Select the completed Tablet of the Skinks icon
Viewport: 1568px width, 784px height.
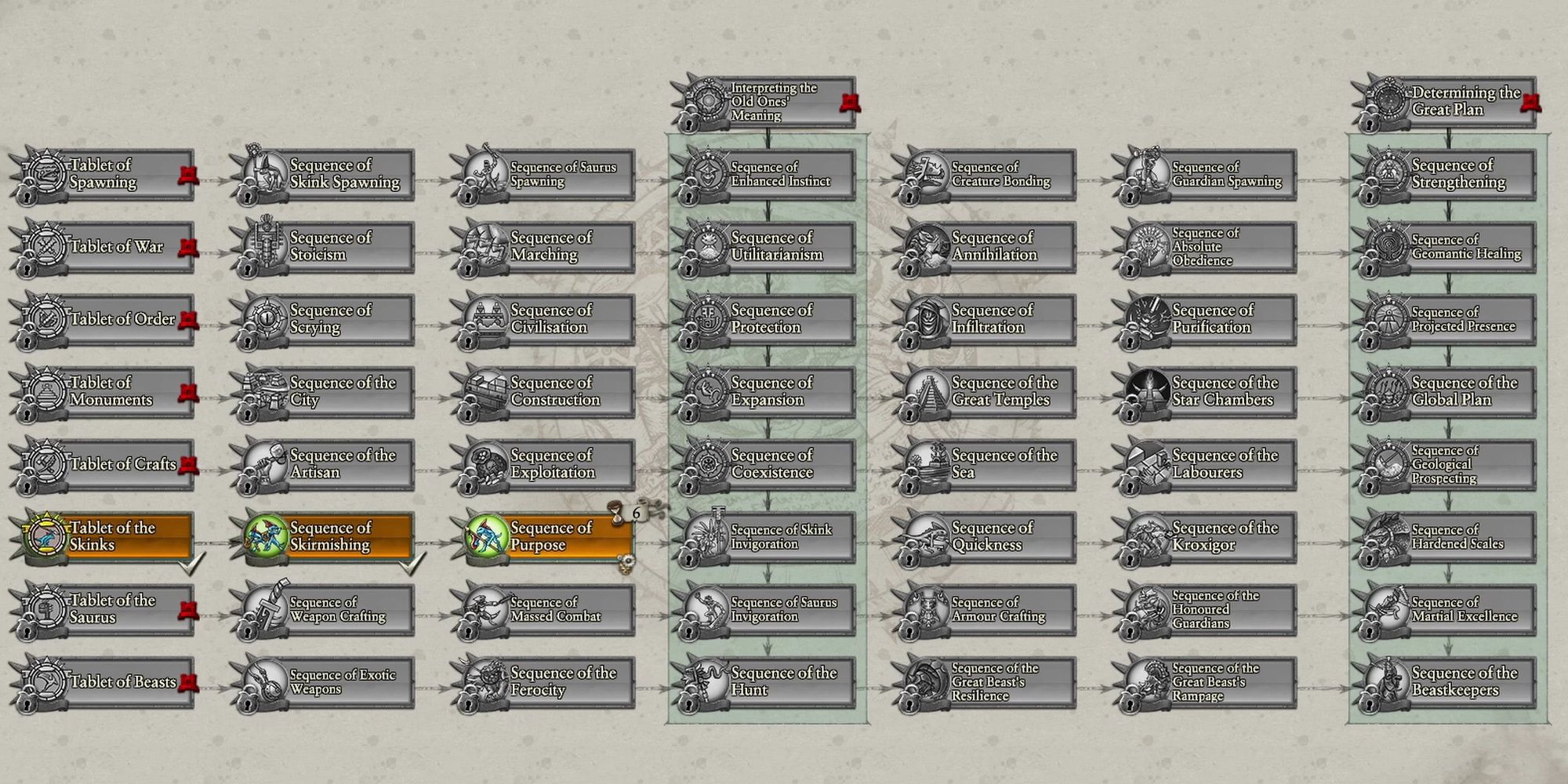[45, 535]
